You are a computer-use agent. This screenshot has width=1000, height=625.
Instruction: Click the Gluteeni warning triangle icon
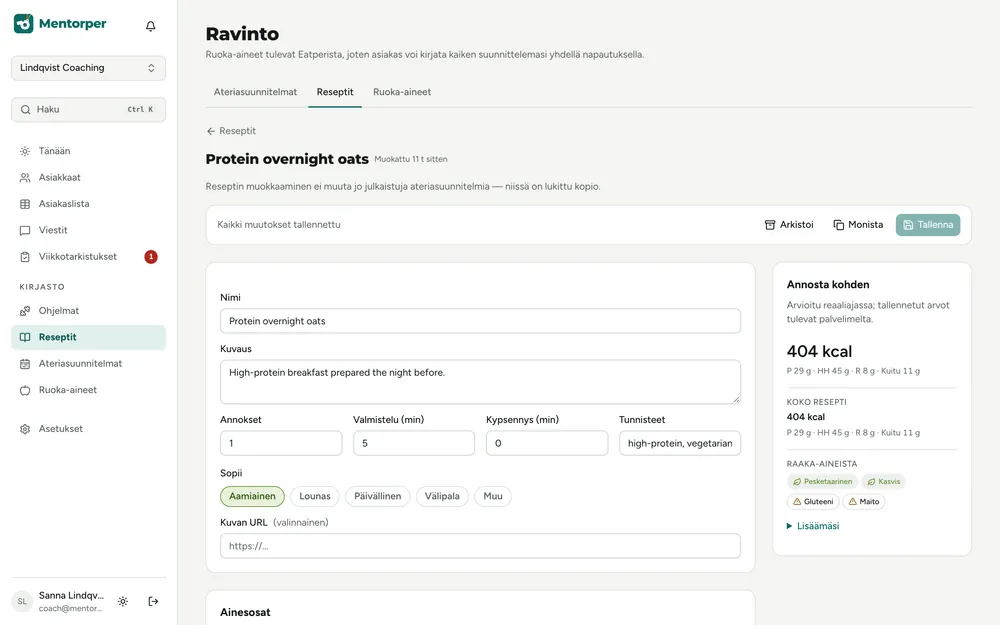coord(797,502)
